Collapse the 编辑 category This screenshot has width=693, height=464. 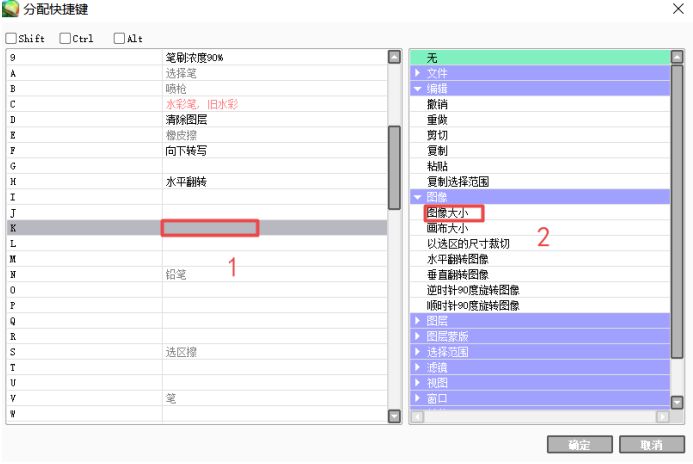point(419,89)
